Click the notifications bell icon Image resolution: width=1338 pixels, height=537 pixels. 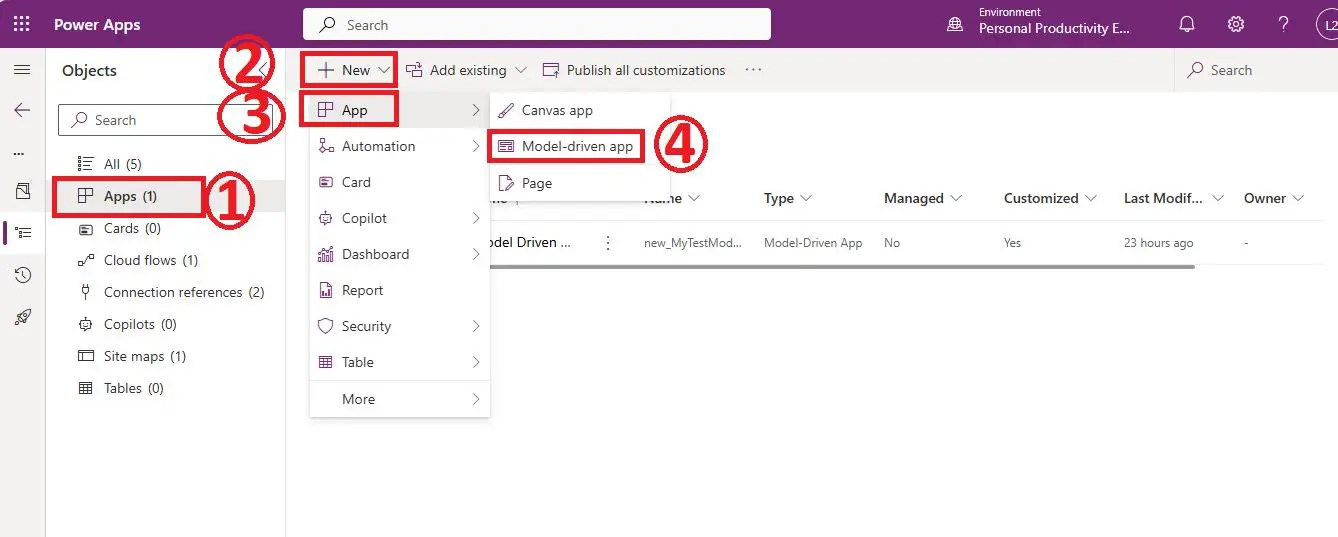[x=1187, y=24]
